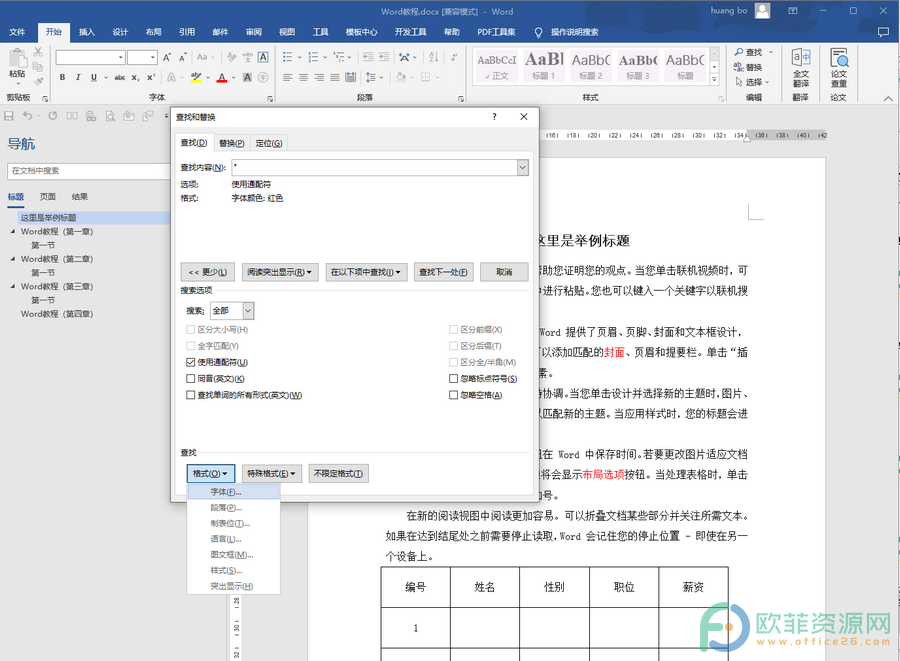Image resolution: width=900 pixels, height=661 pixels.
Task: Choose 样式(S)... from format menu
Action: pos(234,570)
